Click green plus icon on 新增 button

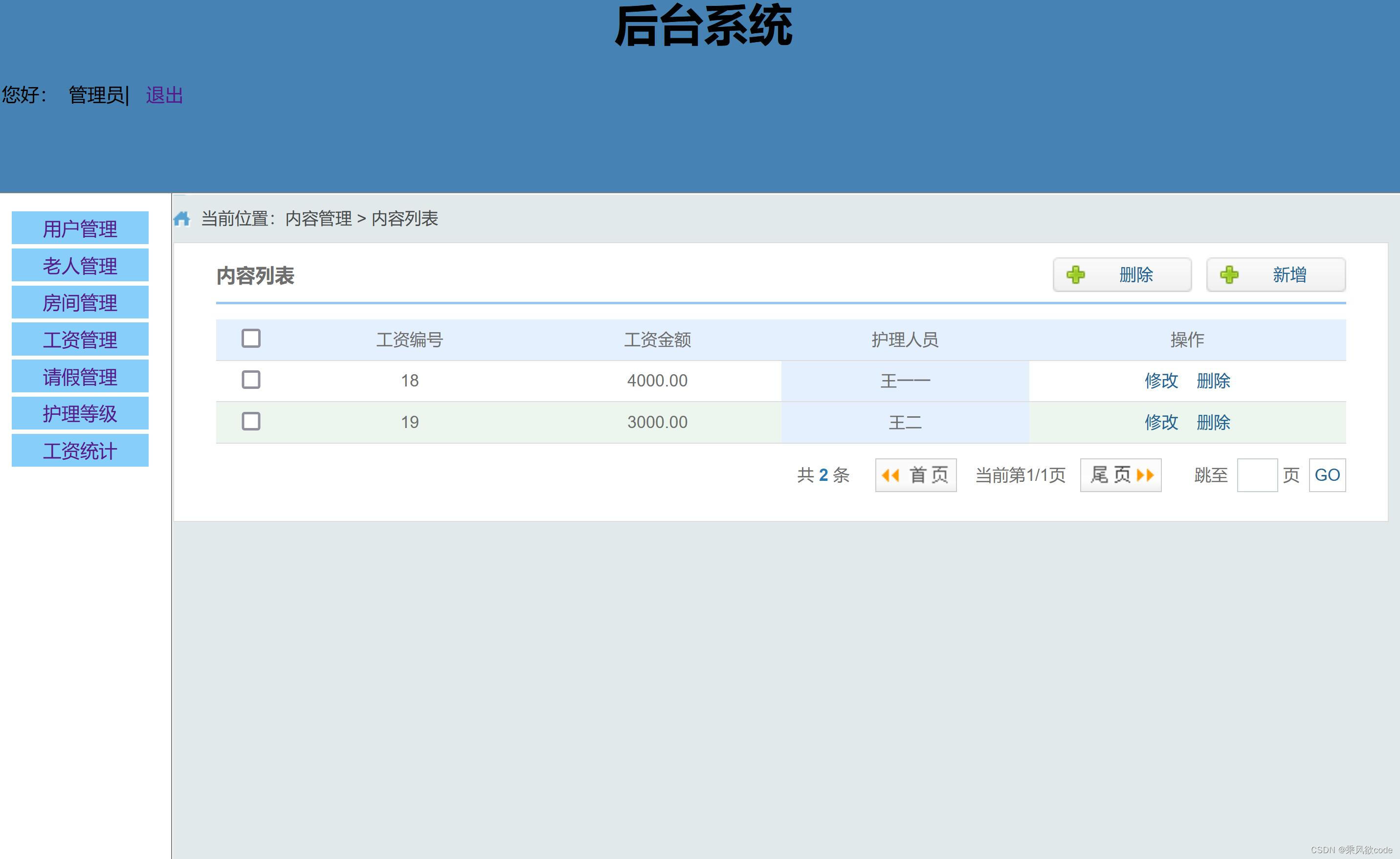1229,274
